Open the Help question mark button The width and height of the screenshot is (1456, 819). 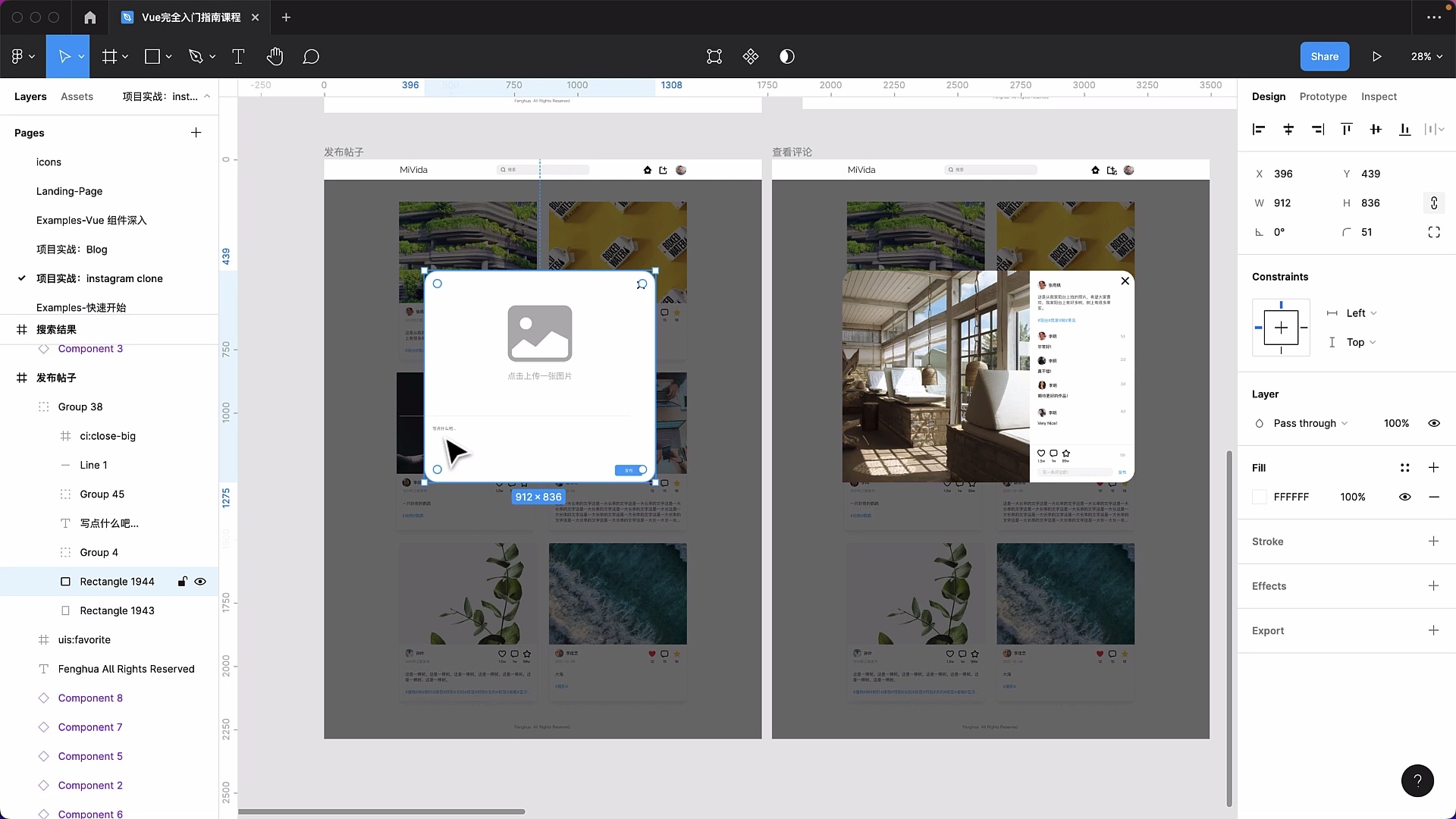click(x=1417, y=780)
